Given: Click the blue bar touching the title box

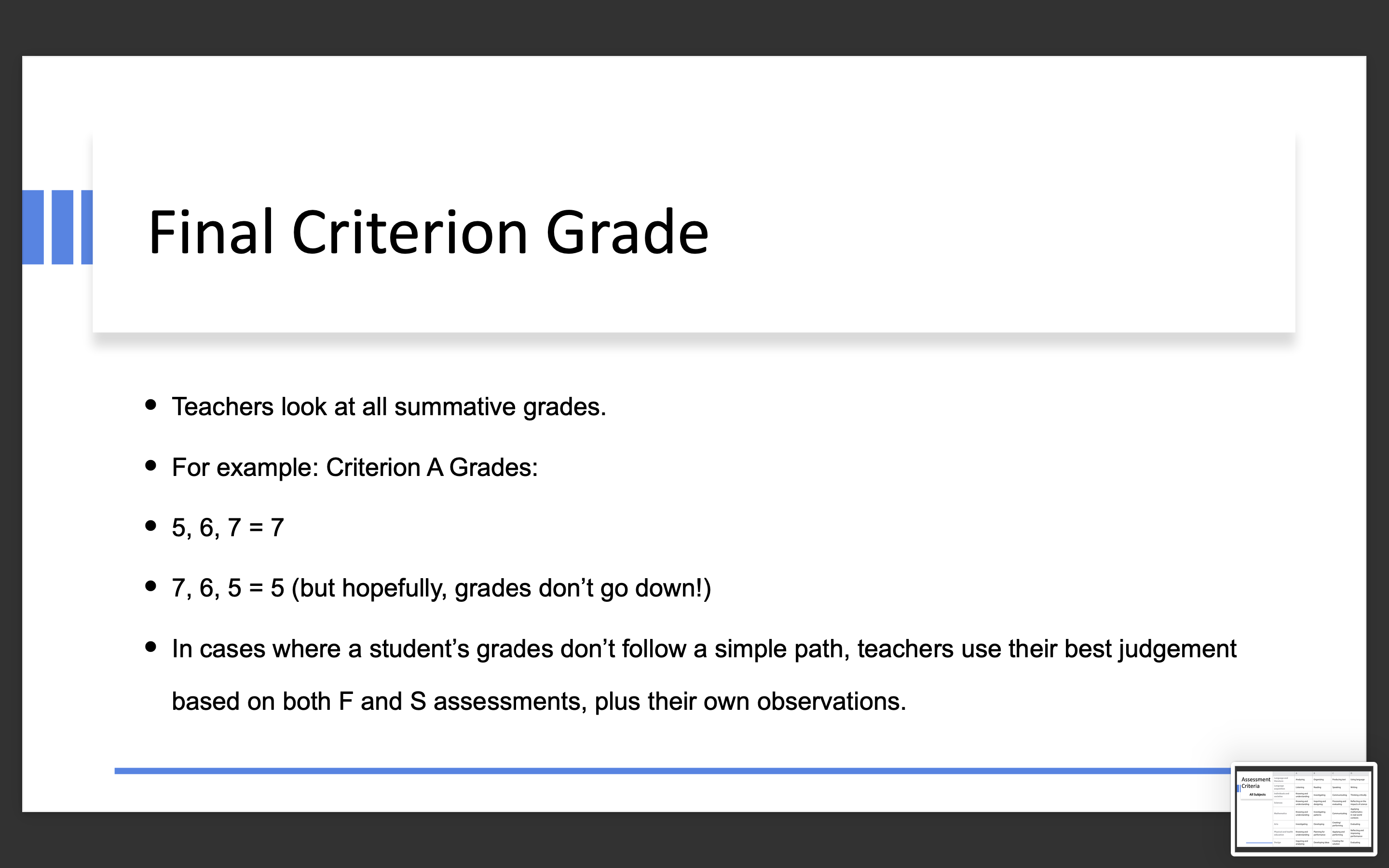Looking at the screenshot, I should [x=87, y=227].
